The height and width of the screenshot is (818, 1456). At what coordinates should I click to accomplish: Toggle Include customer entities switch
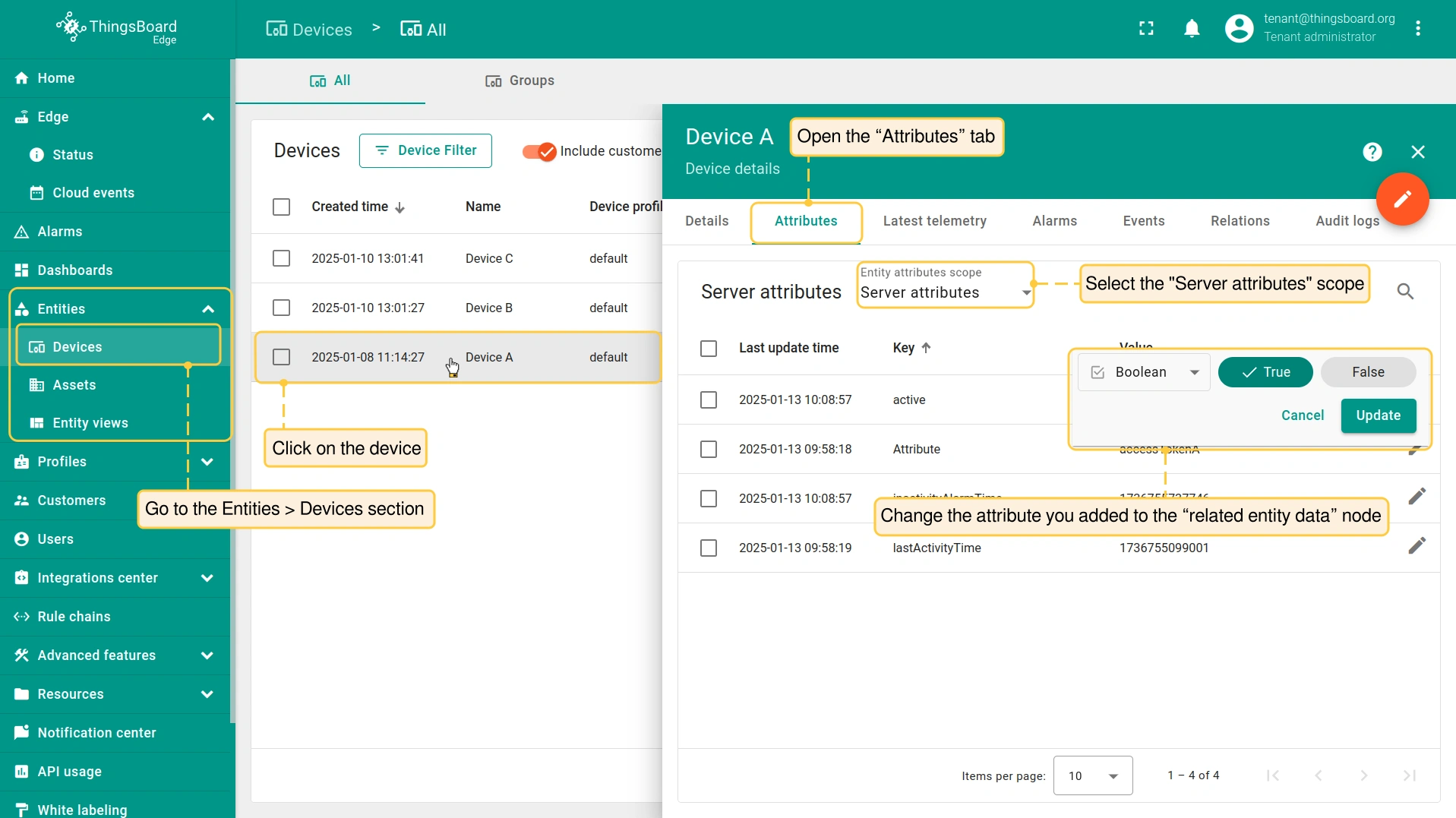coord(539,151)
